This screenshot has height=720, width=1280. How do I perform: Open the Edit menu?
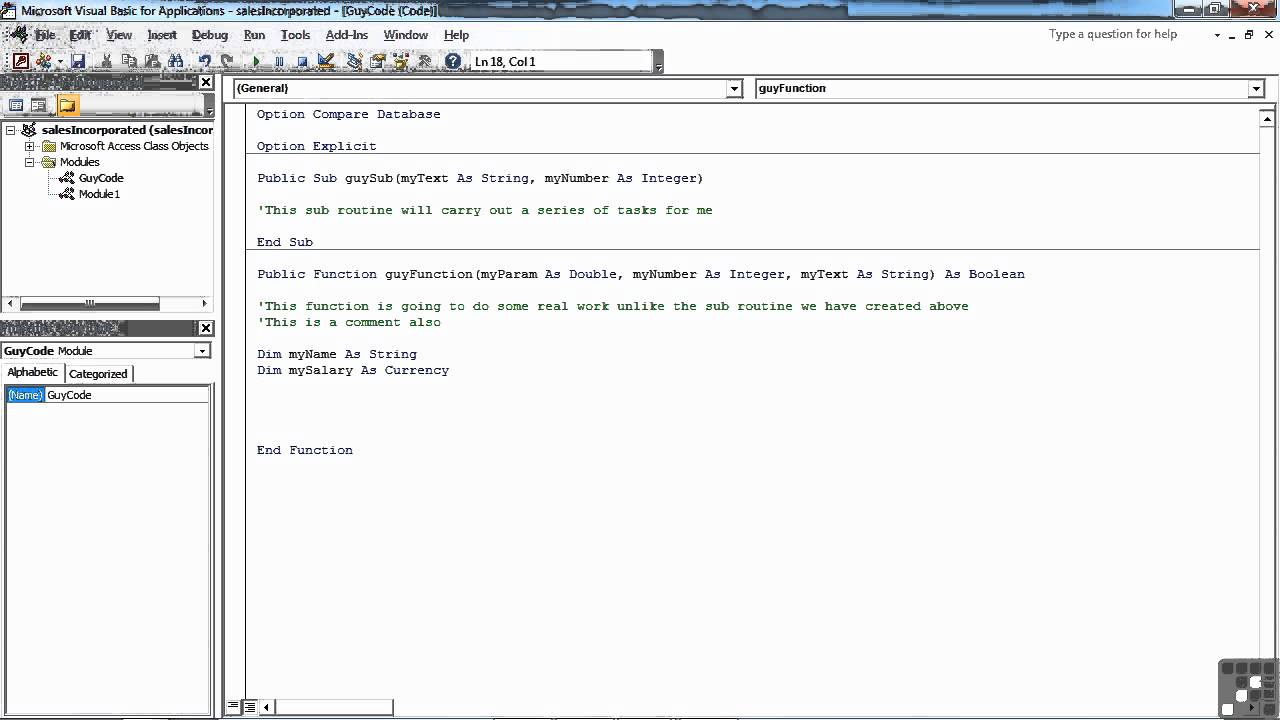[80, 34]
